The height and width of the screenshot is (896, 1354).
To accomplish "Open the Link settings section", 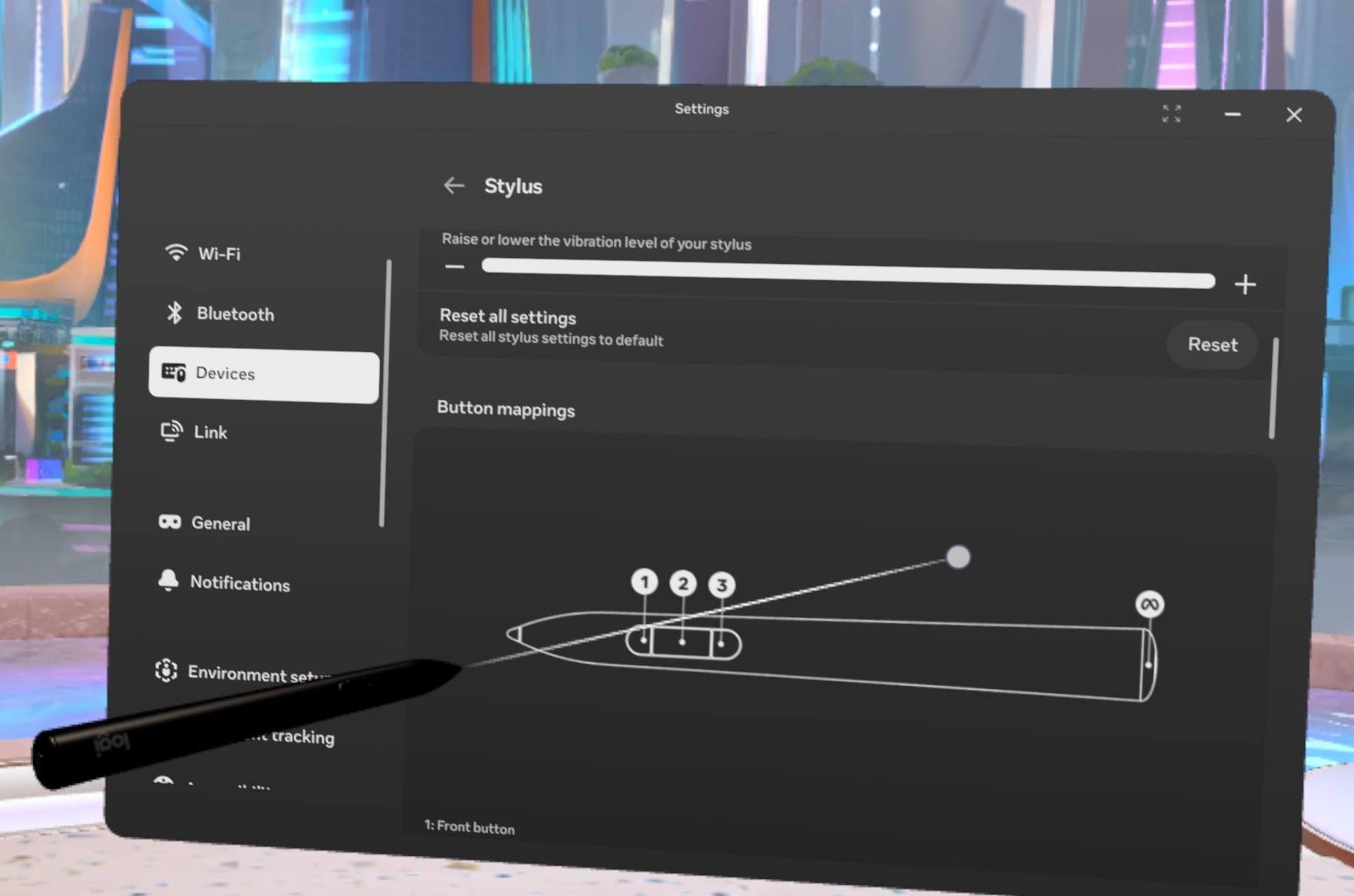I will (x=210, y=432).
